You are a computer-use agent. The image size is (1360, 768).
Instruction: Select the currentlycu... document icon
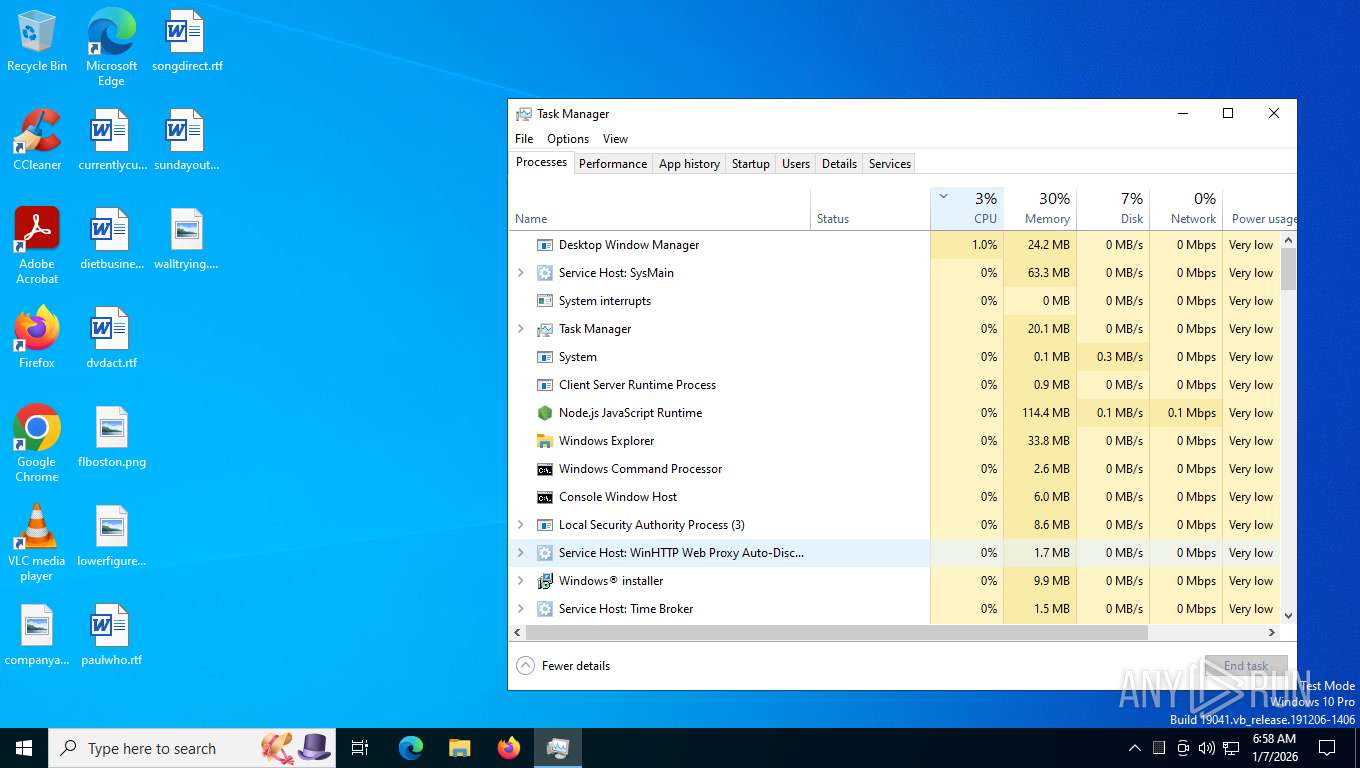coord(111,140)
